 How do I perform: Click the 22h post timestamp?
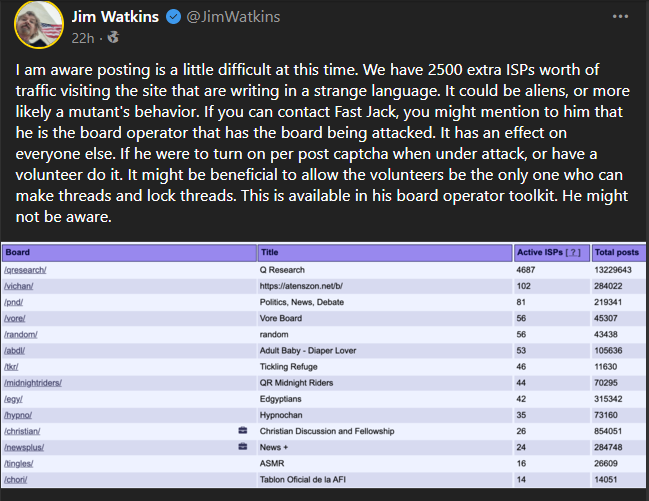coord(83,38)
